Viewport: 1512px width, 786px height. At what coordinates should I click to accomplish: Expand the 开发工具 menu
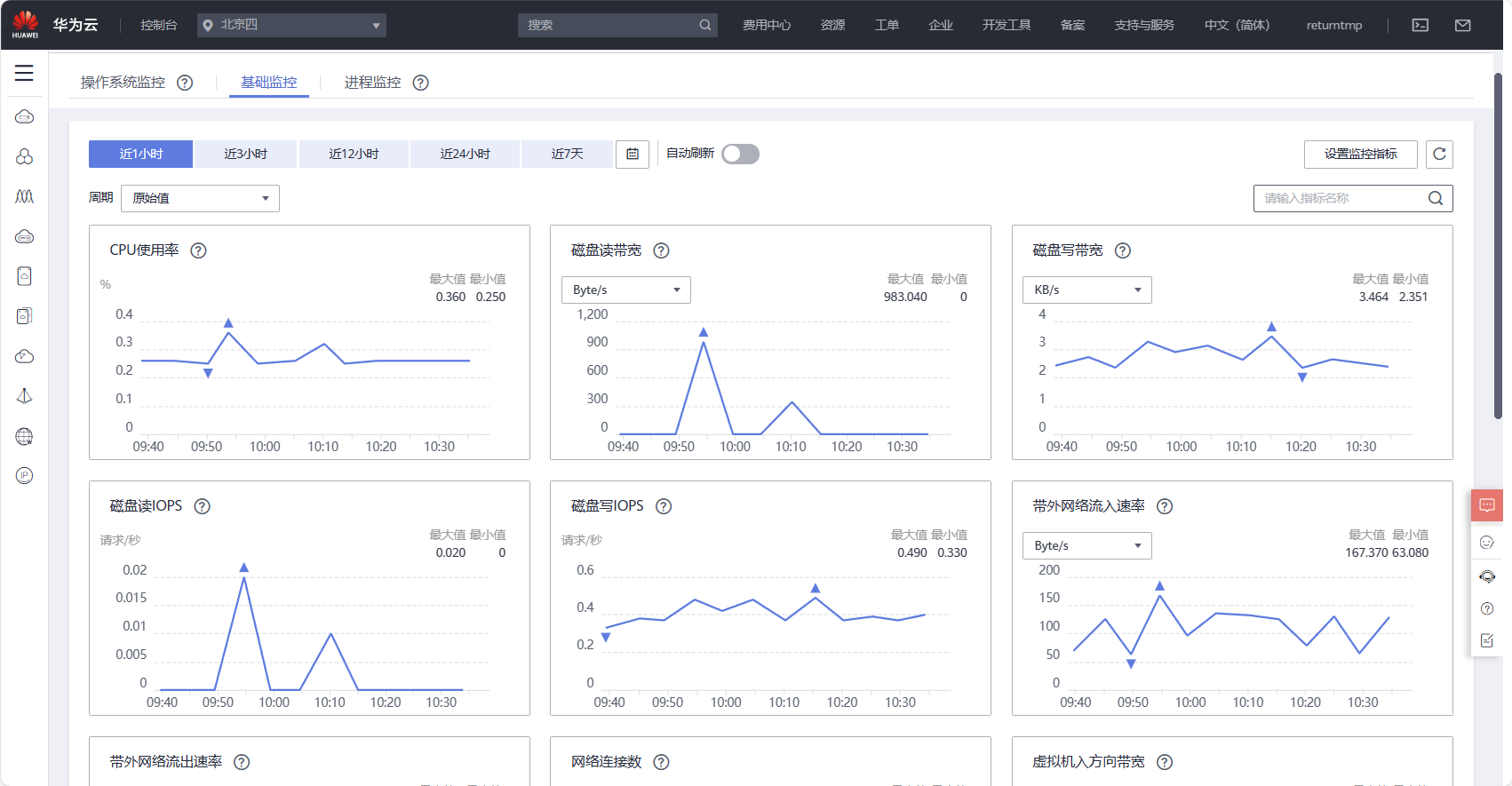click(x=1007, y=25)
